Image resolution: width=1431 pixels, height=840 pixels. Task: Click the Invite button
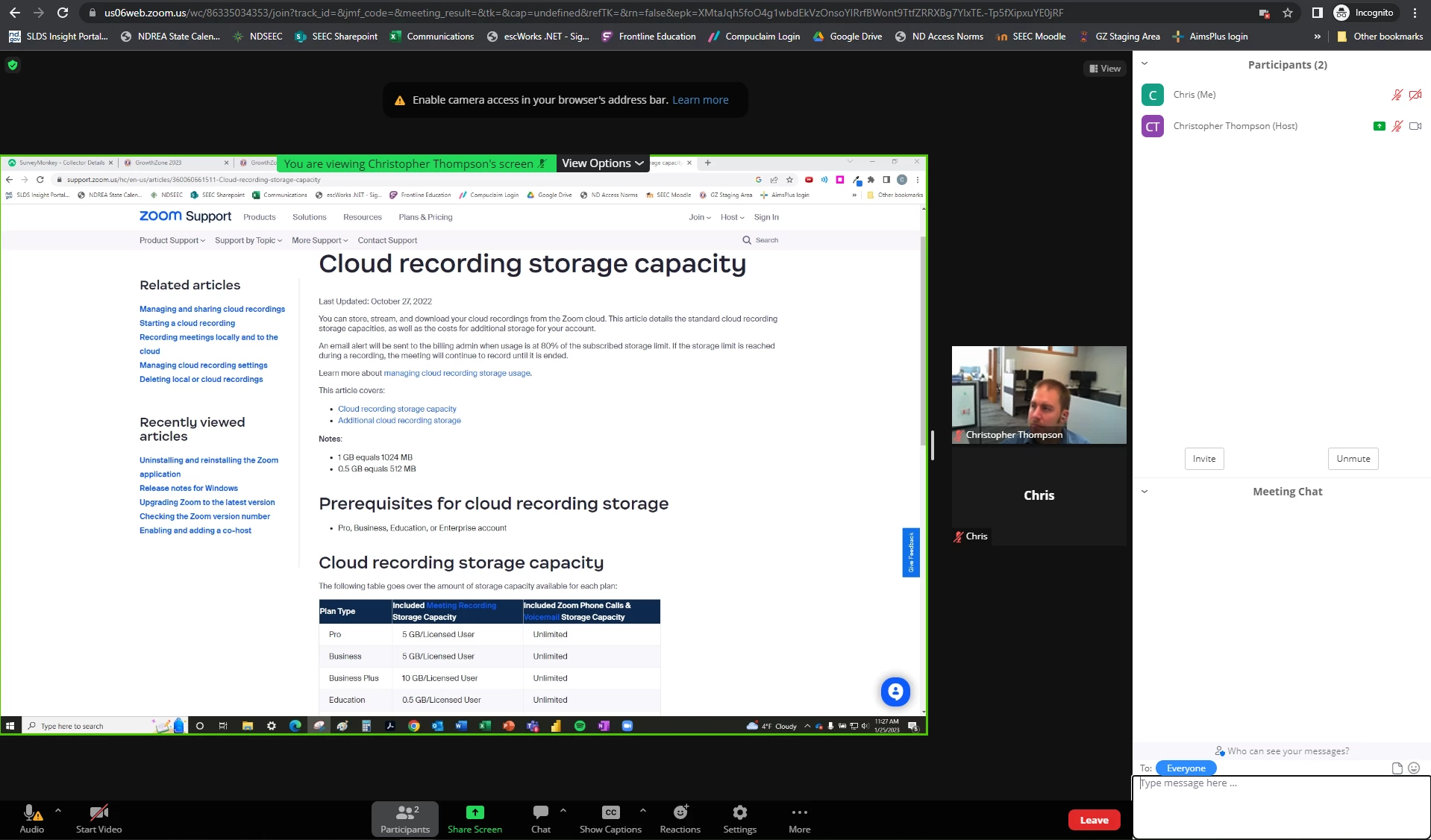coord(1203,459)
